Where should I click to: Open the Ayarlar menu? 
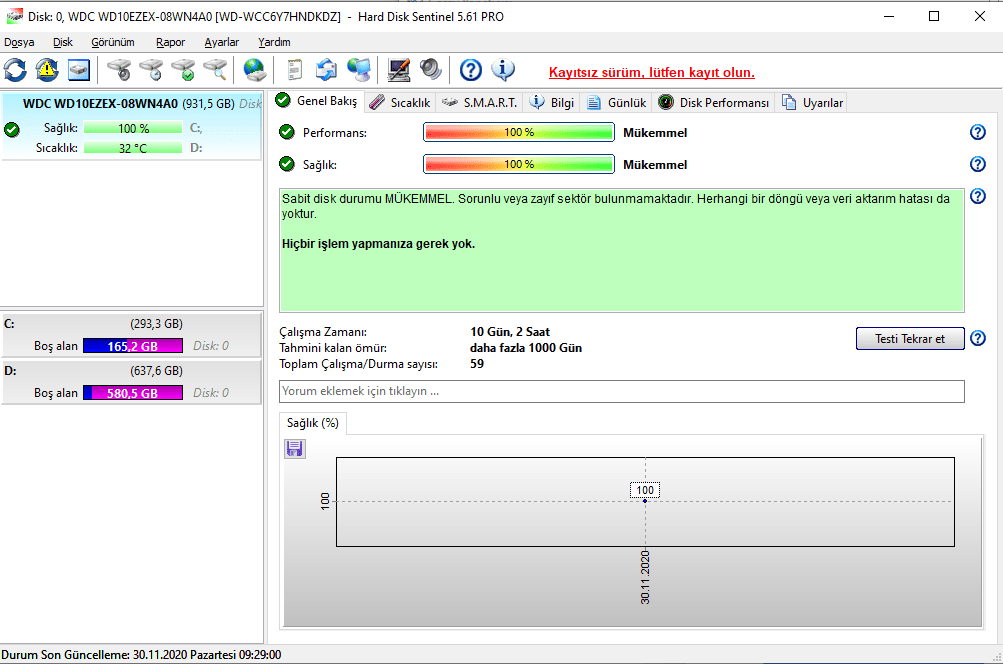221,42
